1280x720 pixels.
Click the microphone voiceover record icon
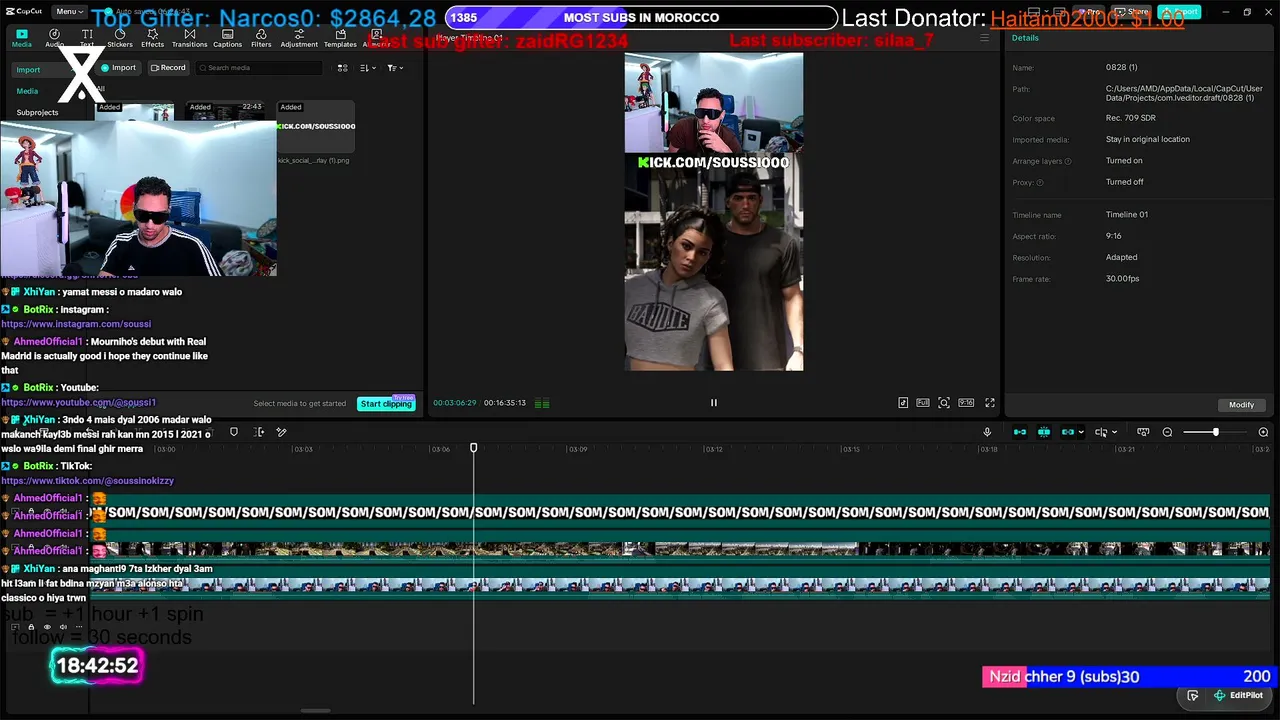(x=987, y=432)
